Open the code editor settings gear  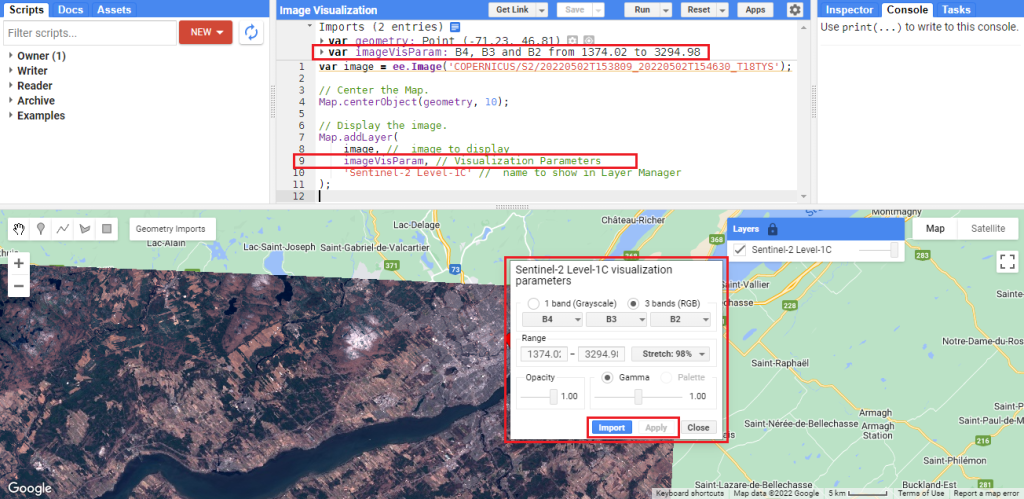(795, 10)
